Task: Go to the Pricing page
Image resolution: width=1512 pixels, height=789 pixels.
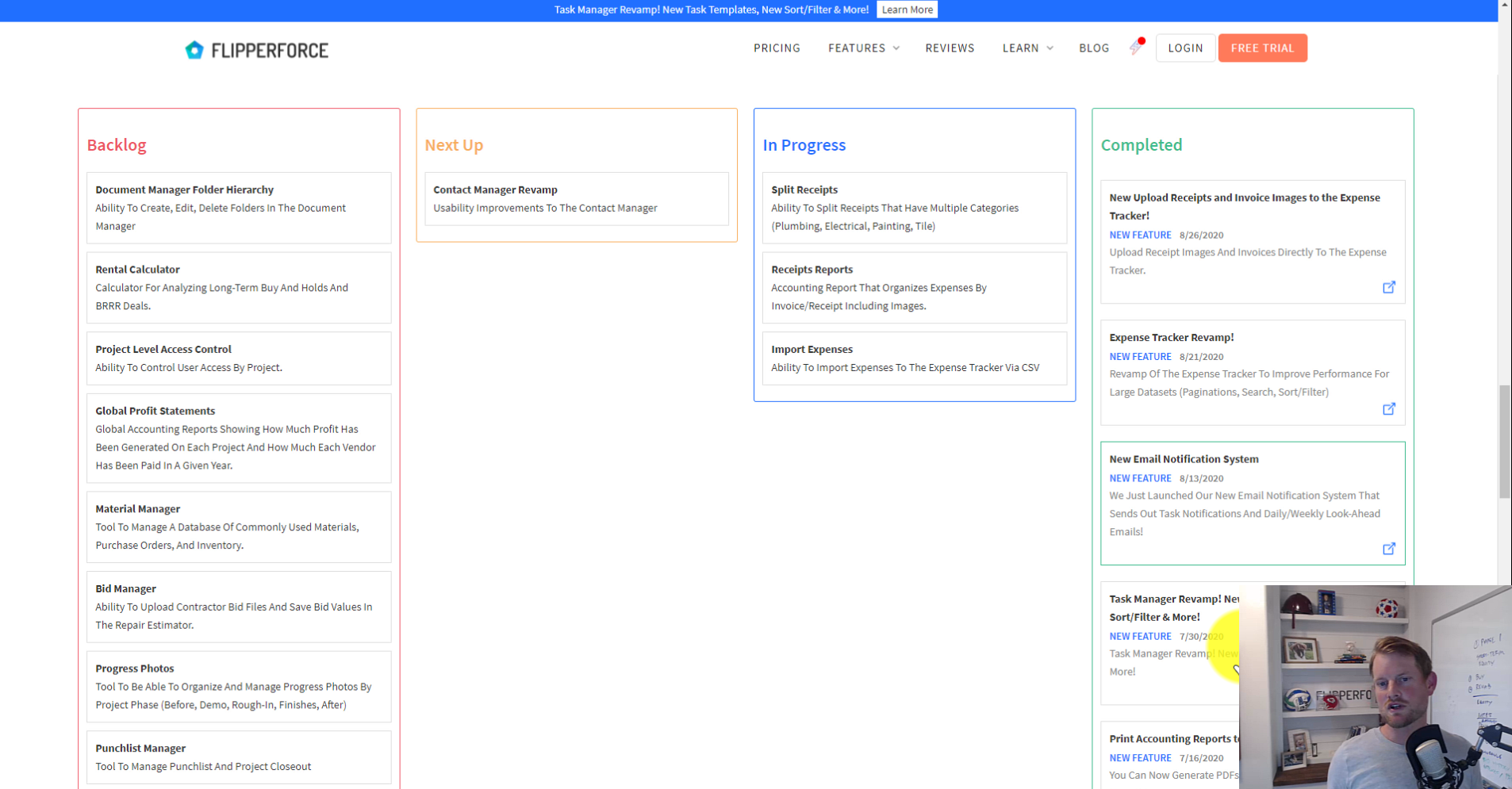Action: [777, 48]
